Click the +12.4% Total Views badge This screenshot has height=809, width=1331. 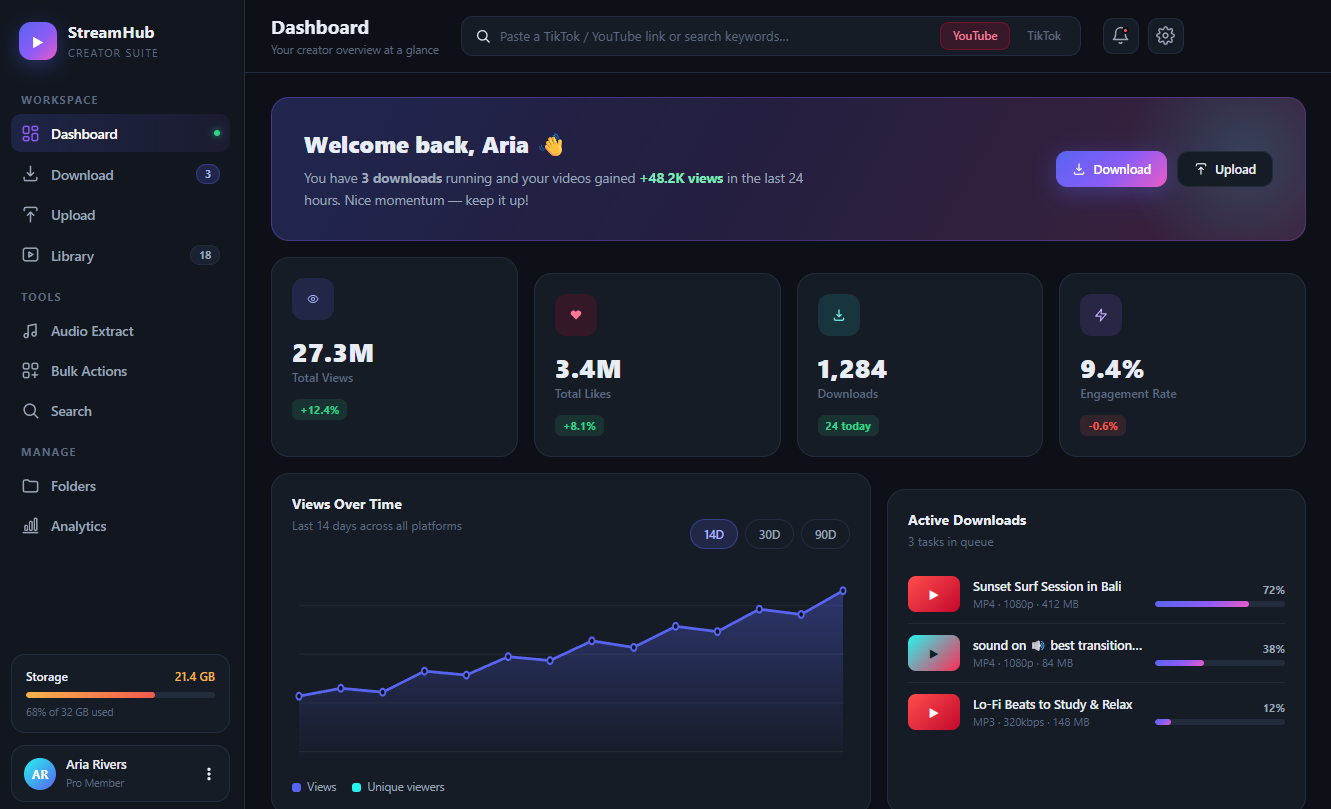[x=319, y=410]
